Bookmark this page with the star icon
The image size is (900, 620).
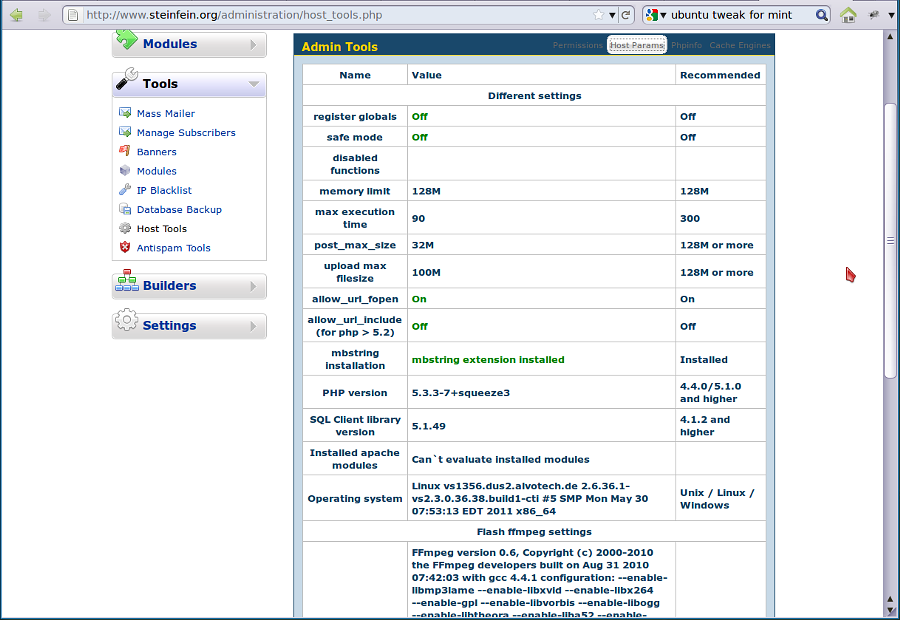[x=598, y=15]
